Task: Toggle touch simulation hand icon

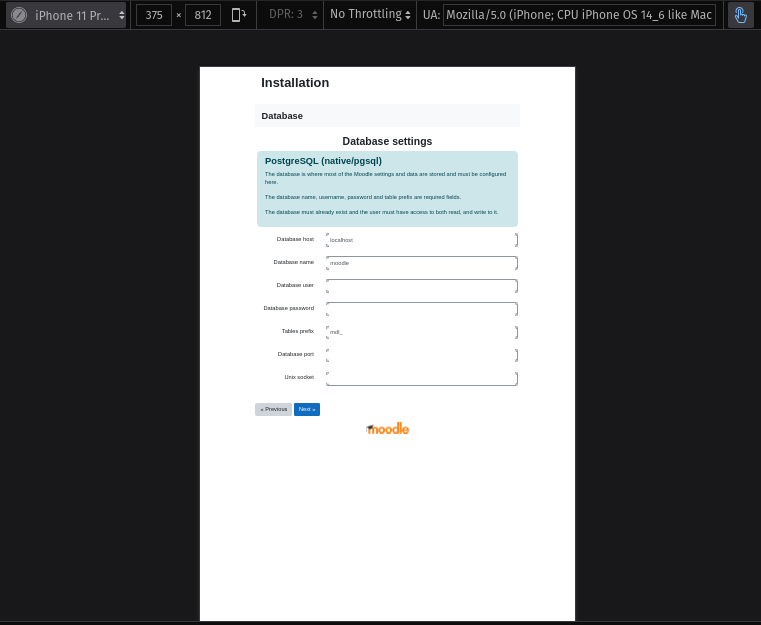Action: tap(741, 15)
